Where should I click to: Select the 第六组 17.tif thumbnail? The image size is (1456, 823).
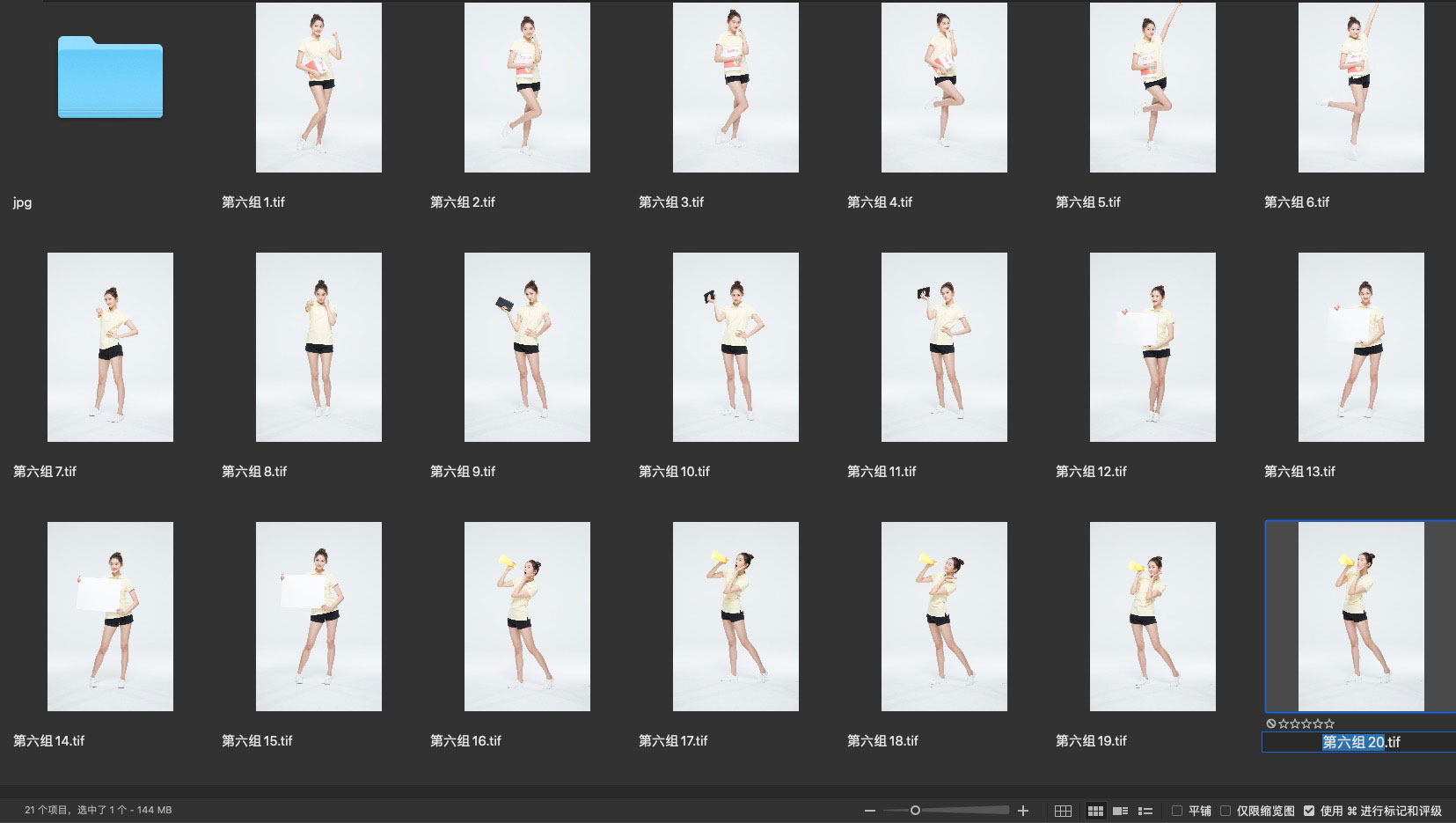click(735, 616)
